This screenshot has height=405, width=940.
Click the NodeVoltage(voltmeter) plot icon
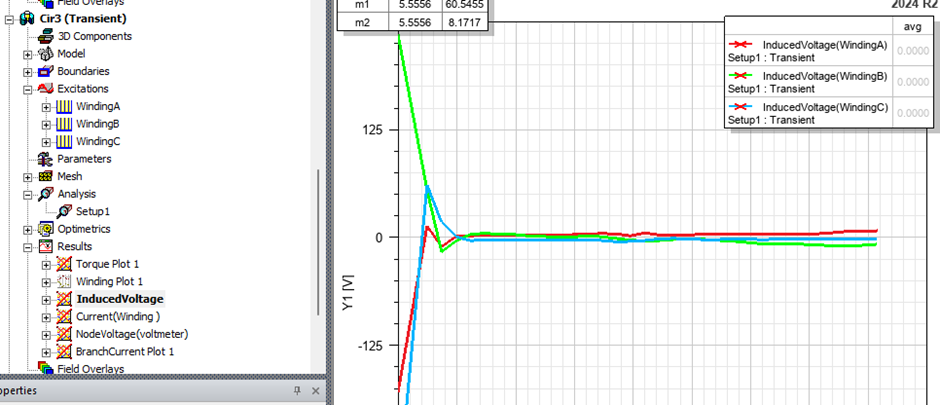(x=64, y=334)
